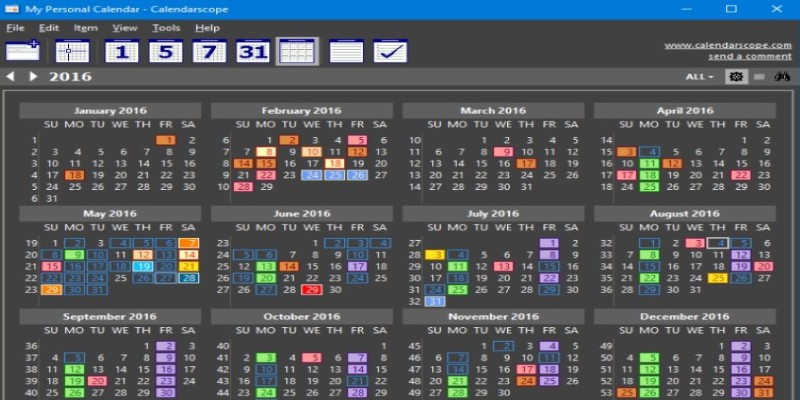The height and width of the screenshot is (400, 800).
Task: Switch to the 5-day work week view
Action: click(165, 51)
